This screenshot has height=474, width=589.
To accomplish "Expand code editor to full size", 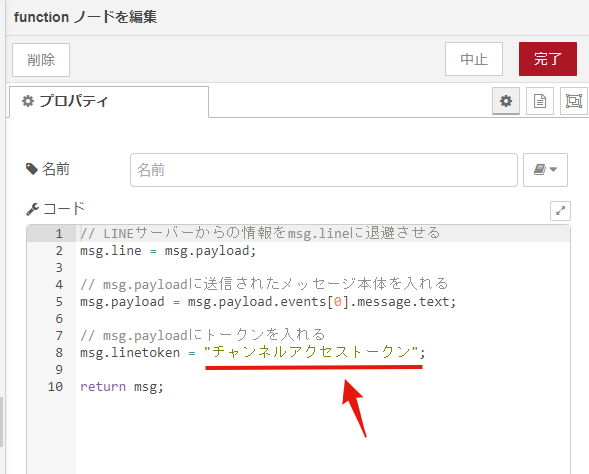I will coord(560,211).
